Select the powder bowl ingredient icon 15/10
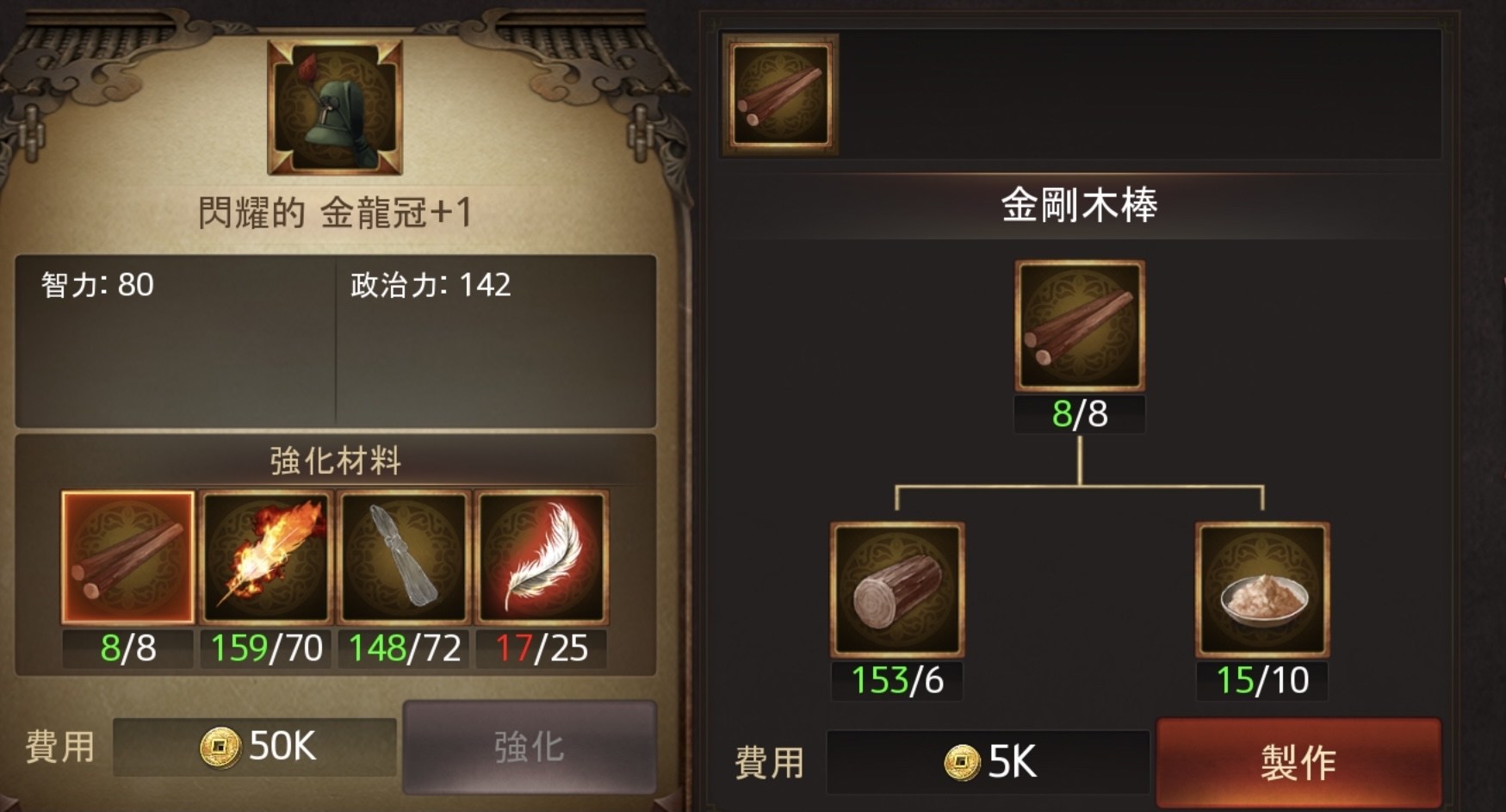The height and width of the screenshot is (812, 1506). click(1262, 590)
